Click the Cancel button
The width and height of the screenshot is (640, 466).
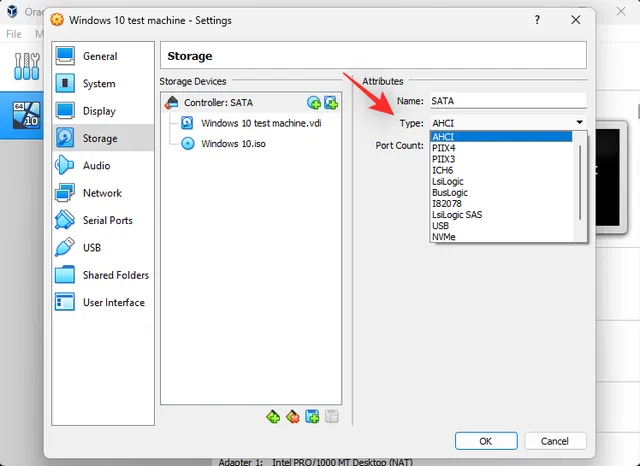tap(554, 441)
